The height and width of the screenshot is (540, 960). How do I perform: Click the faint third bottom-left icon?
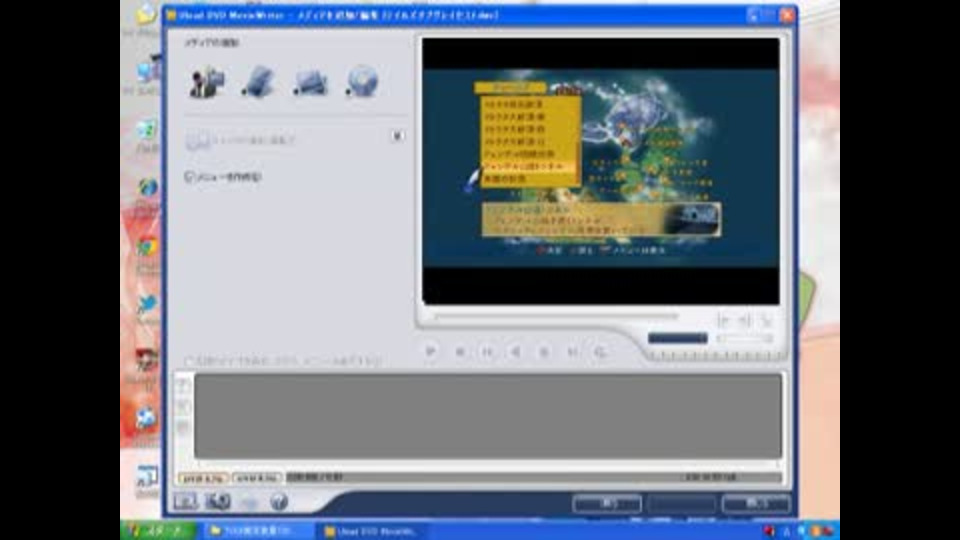(249, 503)
